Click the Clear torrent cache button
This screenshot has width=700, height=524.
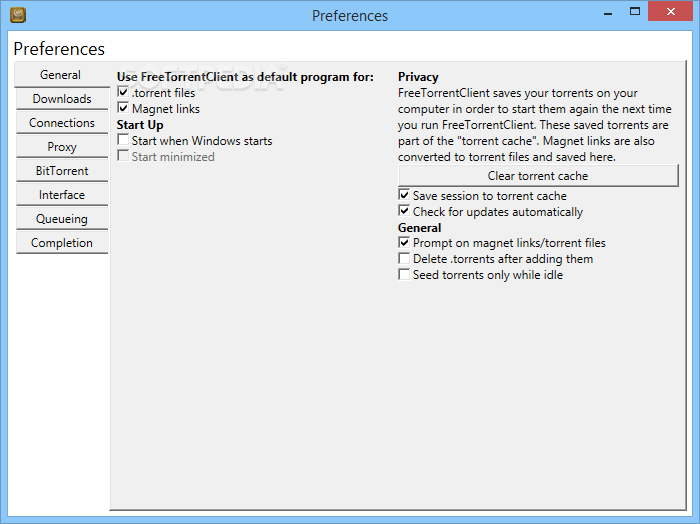[538, 176]
